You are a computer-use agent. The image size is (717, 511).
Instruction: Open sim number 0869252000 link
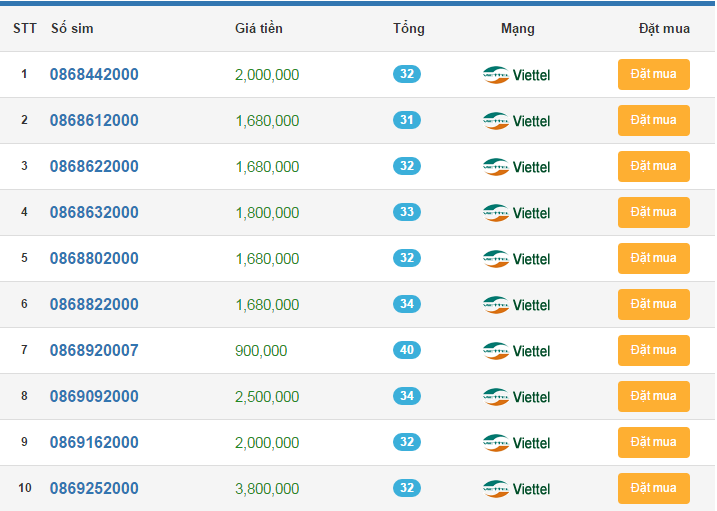tap(94, 488)
